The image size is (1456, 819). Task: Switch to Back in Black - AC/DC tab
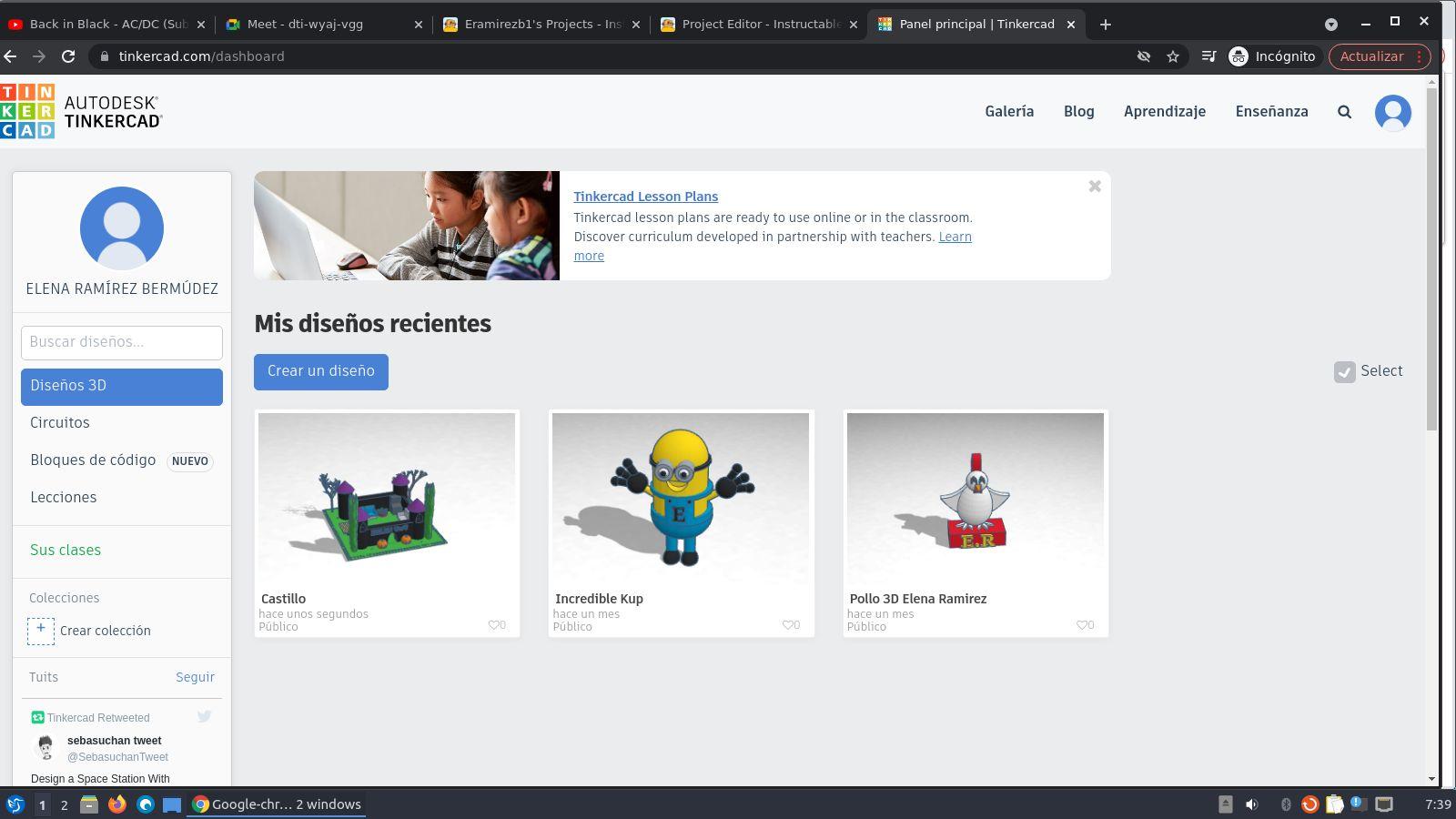(x=107, y=25)
